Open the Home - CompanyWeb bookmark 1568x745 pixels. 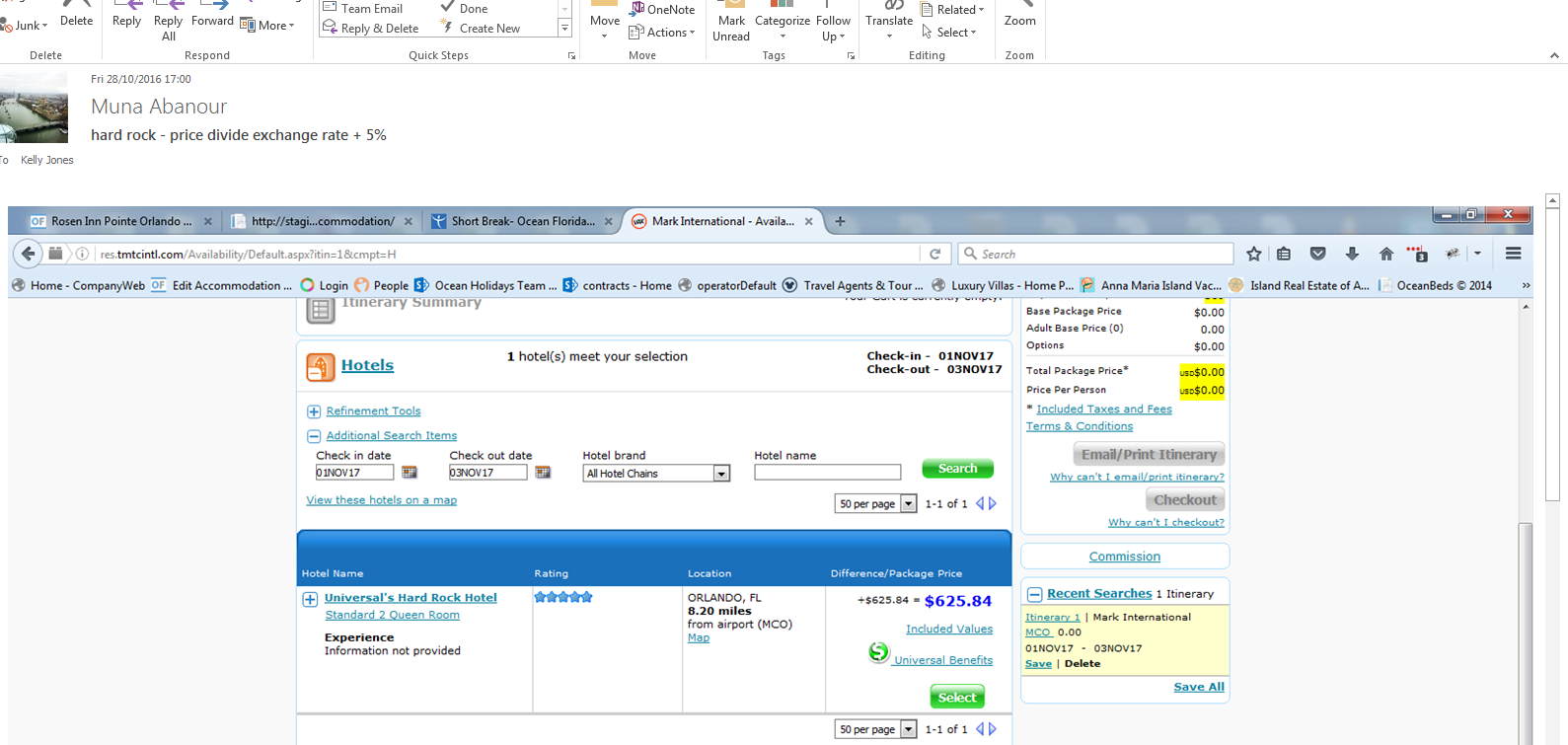pyautogui.click(x=78, y=285)
